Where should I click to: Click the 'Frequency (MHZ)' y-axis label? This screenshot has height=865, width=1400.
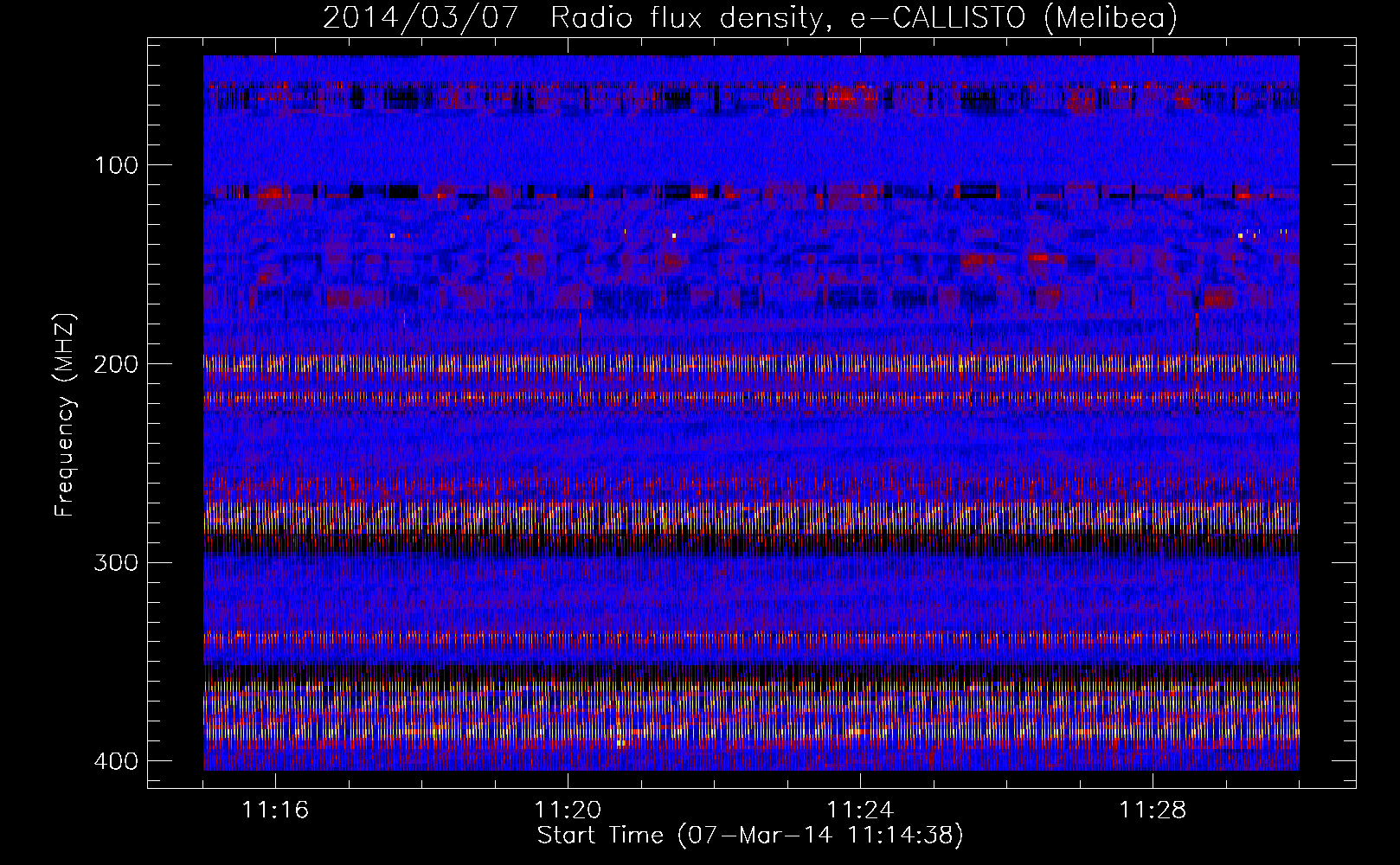click(x=65, y=414)
